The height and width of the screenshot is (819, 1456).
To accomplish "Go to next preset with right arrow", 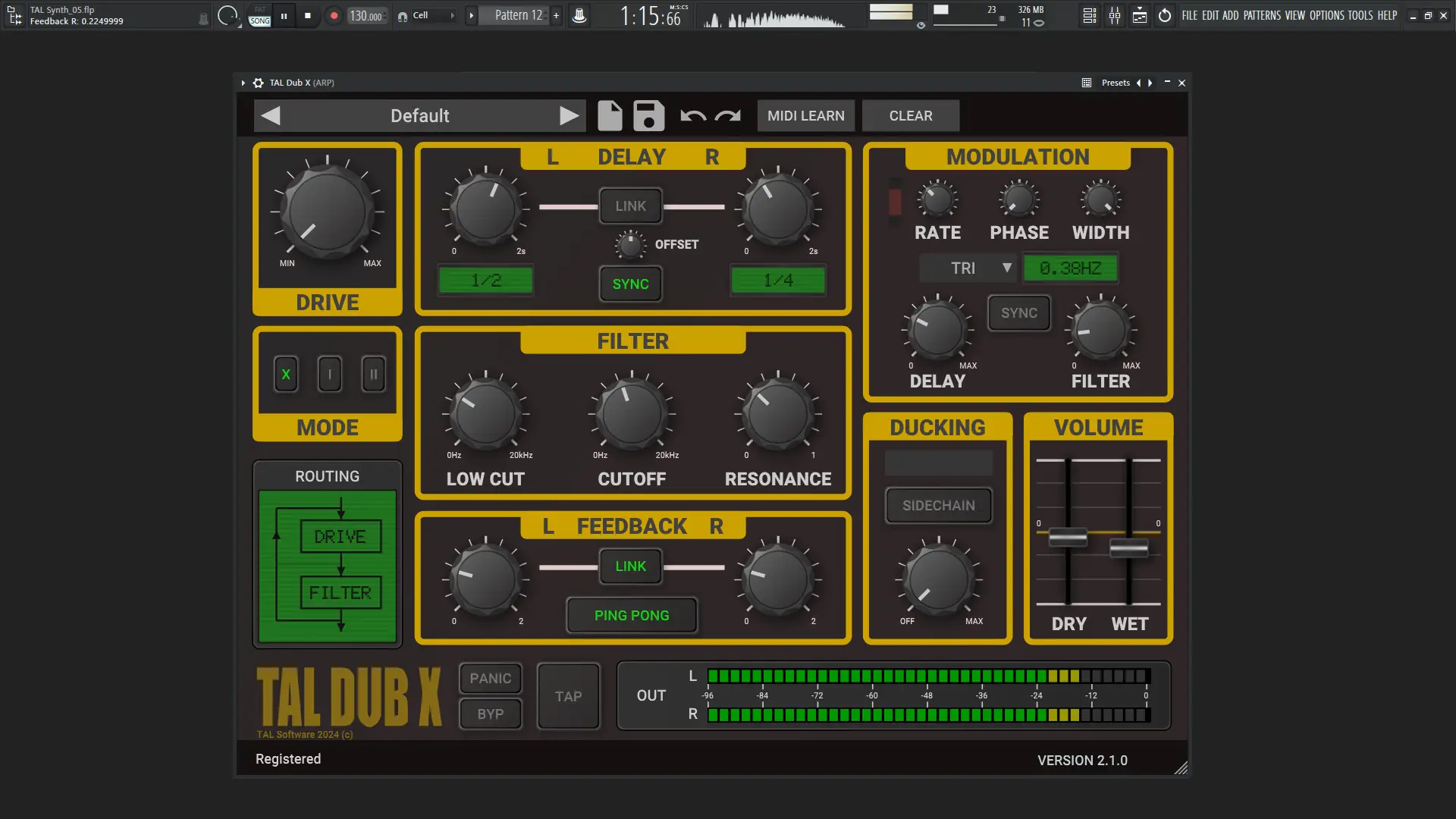I will 570,116.
